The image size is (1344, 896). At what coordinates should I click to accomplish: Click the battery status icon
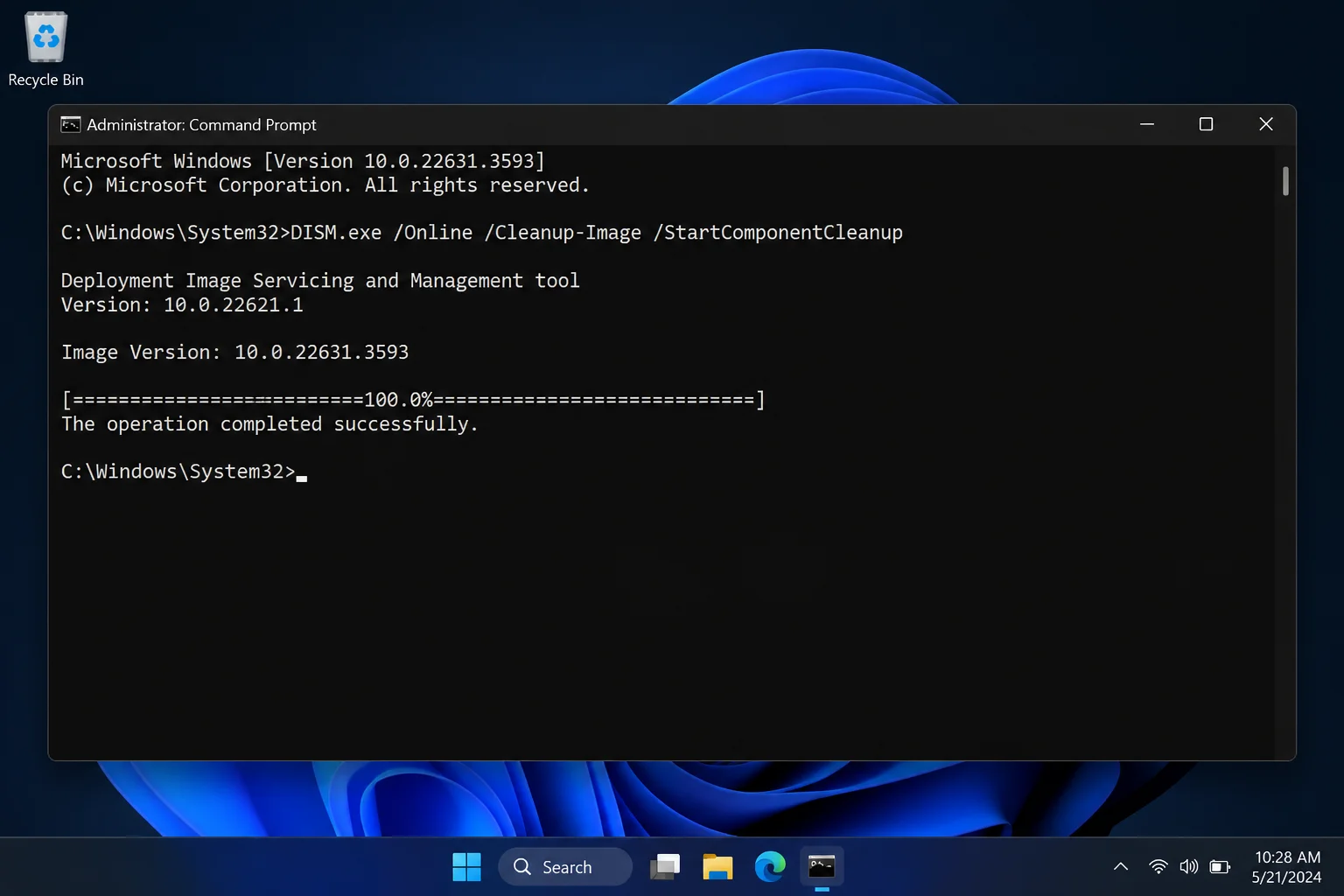pos(1220,867)
